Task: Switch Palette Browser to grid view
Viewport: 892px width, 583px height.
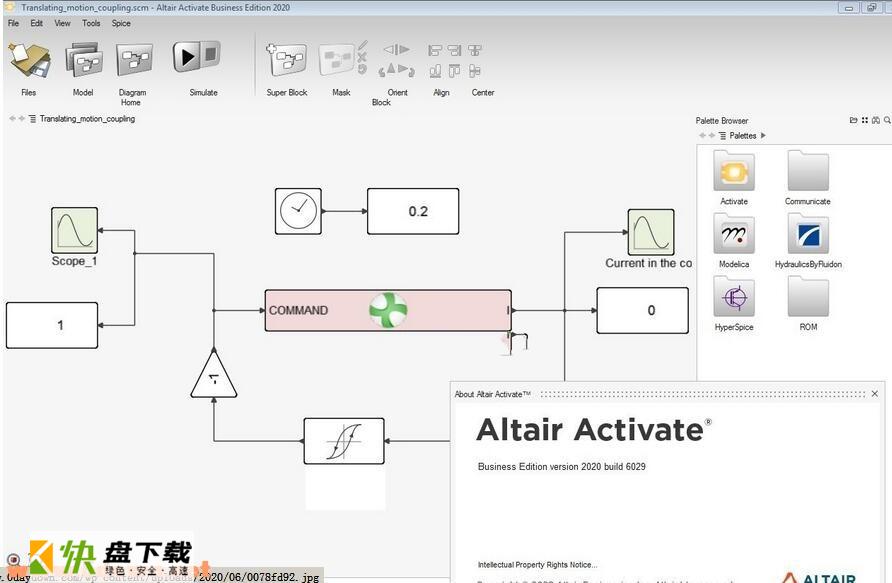Action: pos(865,120)
